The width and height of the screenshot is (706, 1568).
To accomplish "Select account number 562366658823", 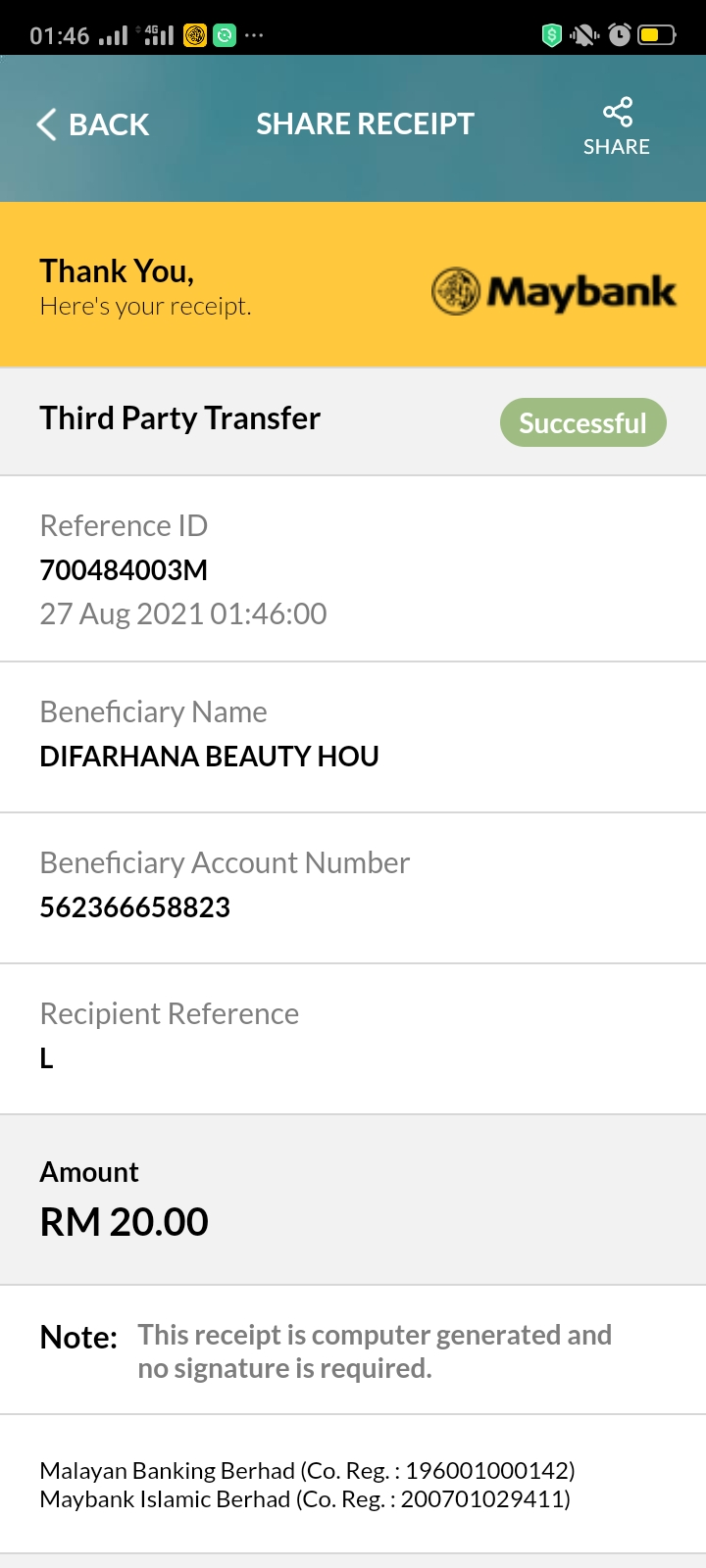I will click(x=135, y=906).
